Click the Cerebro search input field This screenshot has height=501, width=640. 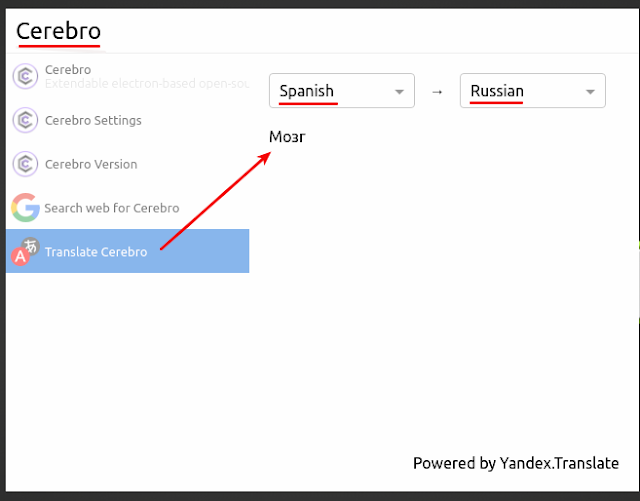click(322, 31)
